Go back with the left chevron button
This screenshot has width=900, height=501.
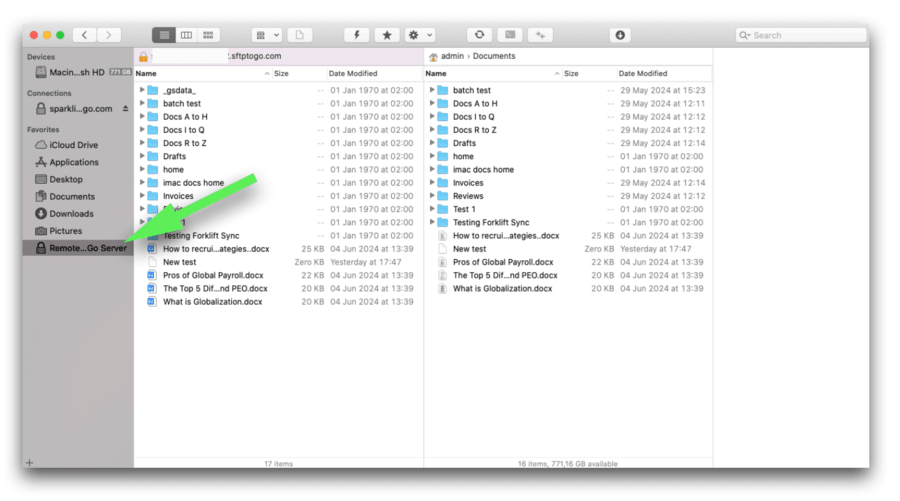(x=84, y=35)
